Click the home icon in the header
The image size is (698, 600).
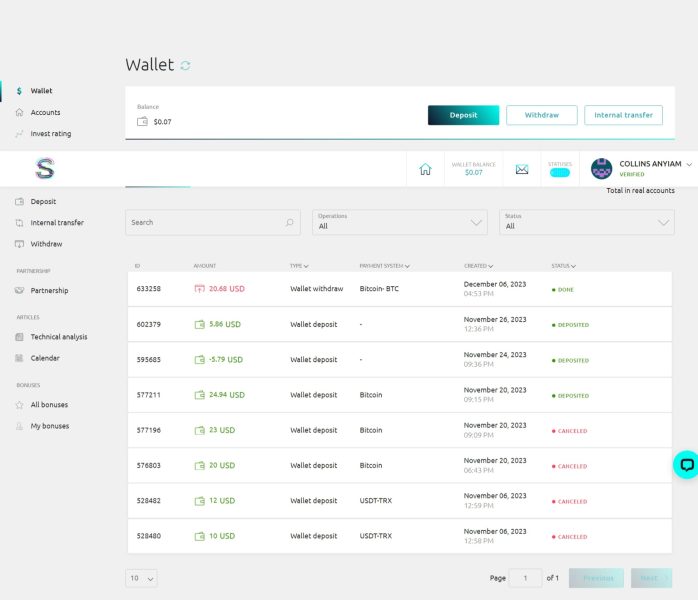tap(425, 169)
